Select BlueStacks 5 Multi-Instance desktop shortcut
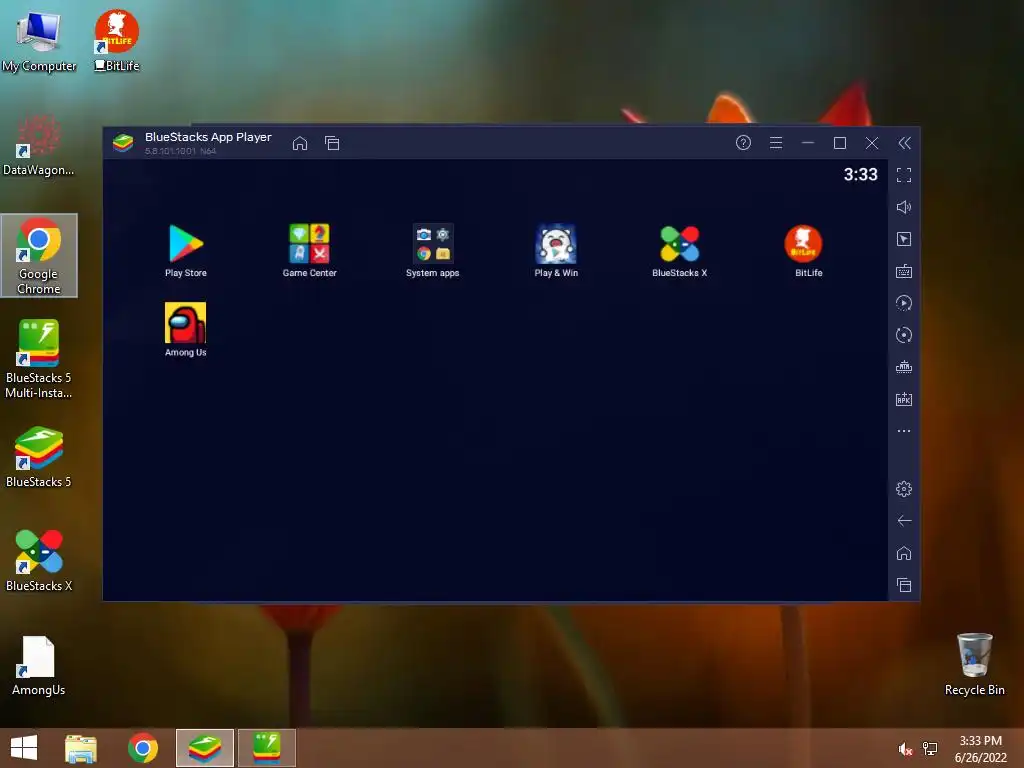The height and width of the screenshot is (768, 1024). click(39, 359)
